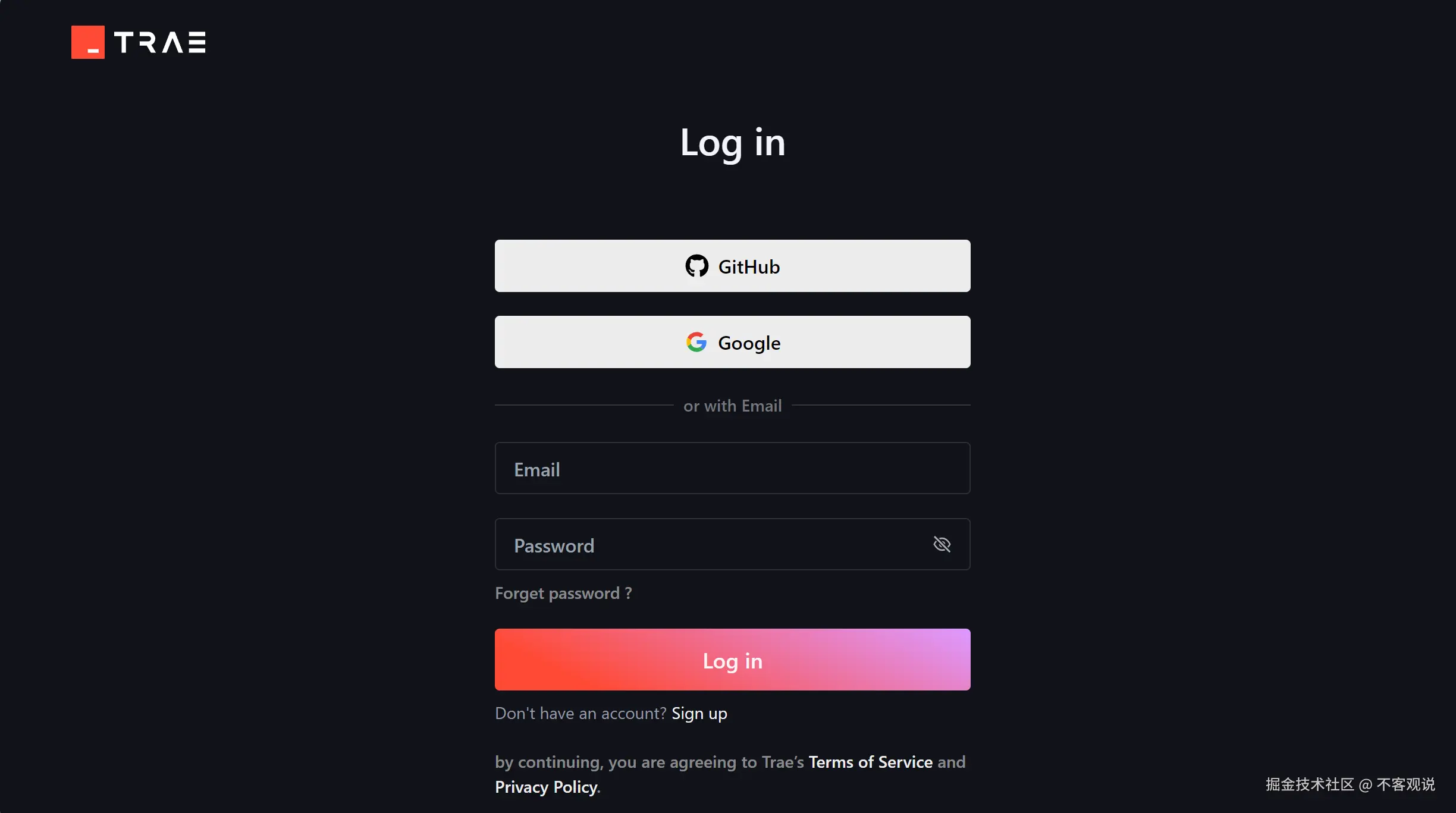Click the GitHub octocat icon
Viewport: 1456px width, 813px height.
click(696, 266)
